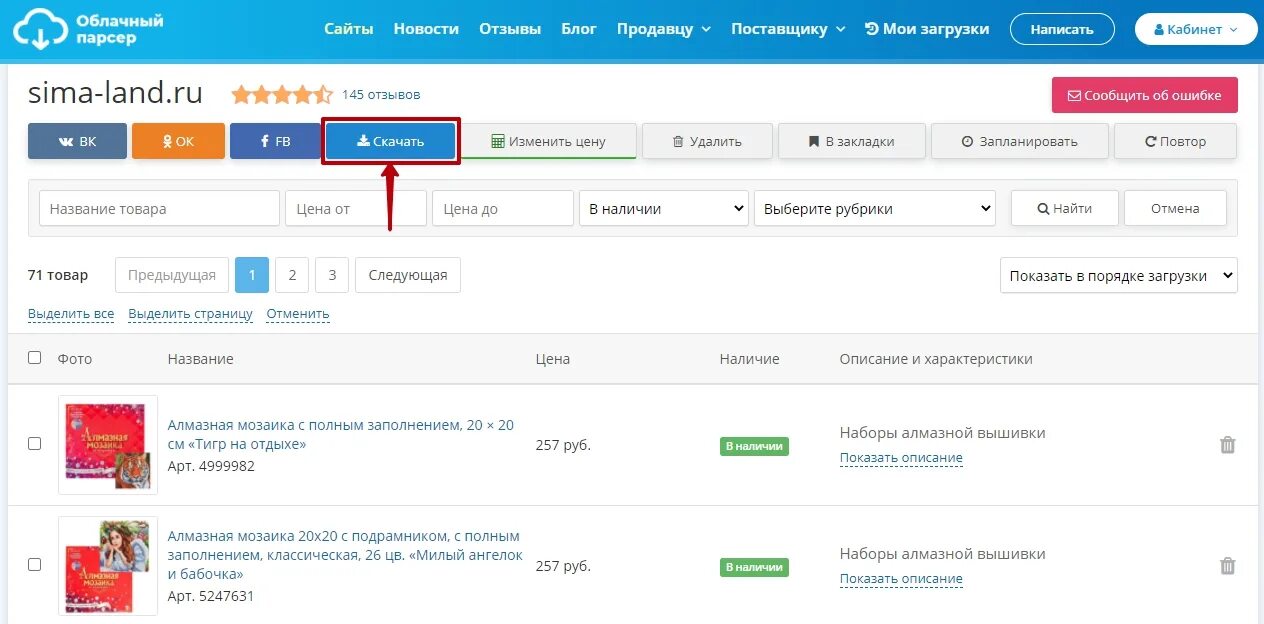This screenshot has height=624, width=1264.
Task: Click the 71 товар count text
Action: point(58,275)
